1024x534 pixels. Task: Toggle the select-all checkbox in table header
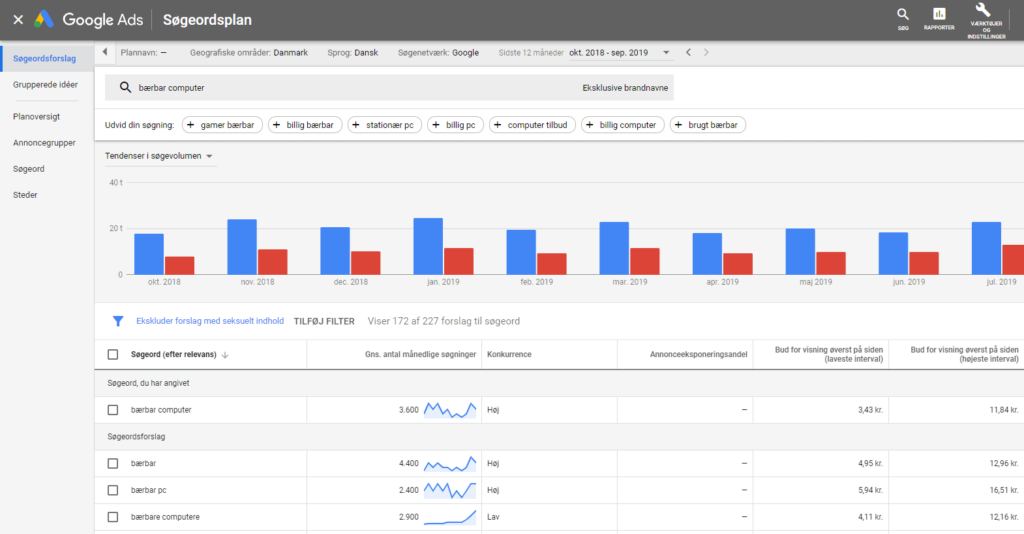(x=113, y=354)
